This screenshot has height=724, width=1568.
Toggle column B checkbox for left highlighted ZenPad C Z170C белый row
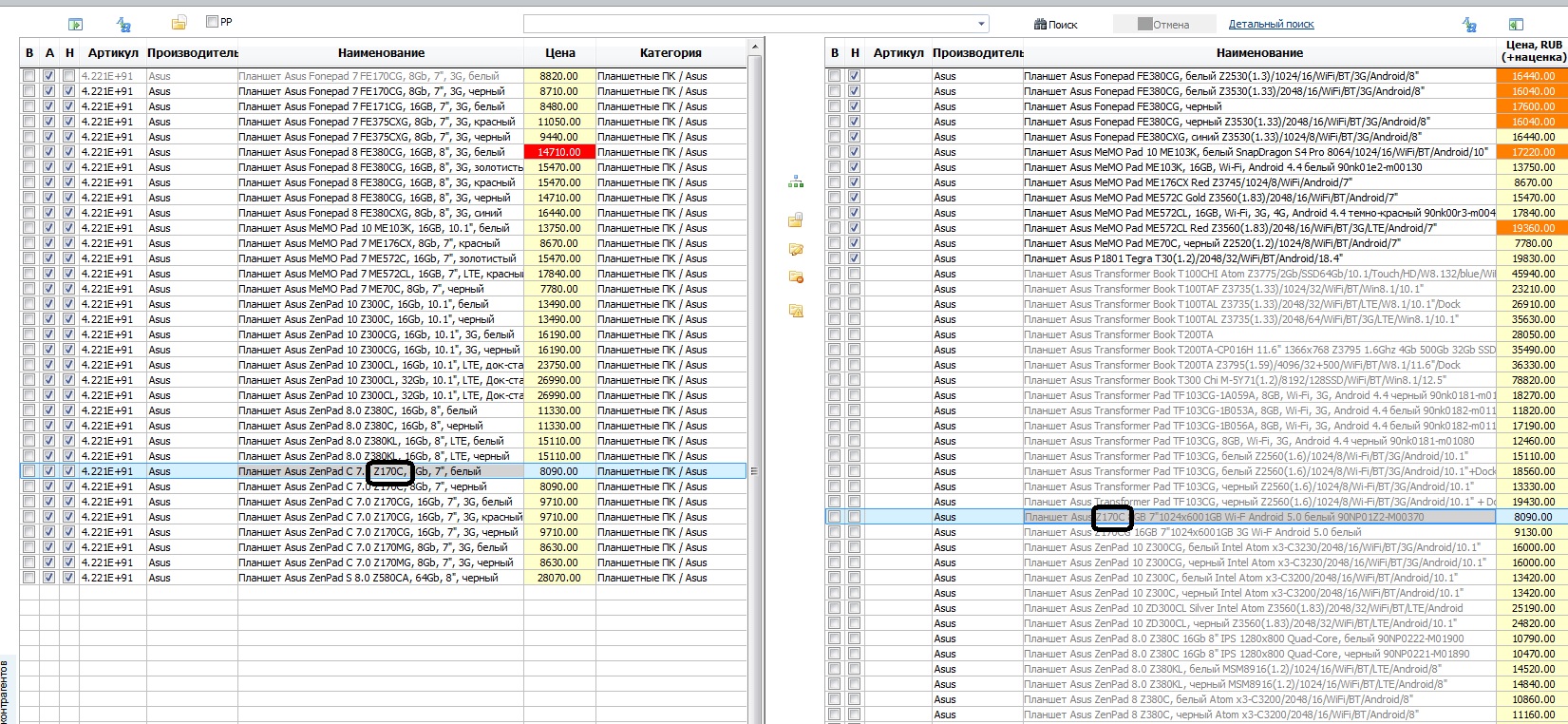tap(29, 471)
